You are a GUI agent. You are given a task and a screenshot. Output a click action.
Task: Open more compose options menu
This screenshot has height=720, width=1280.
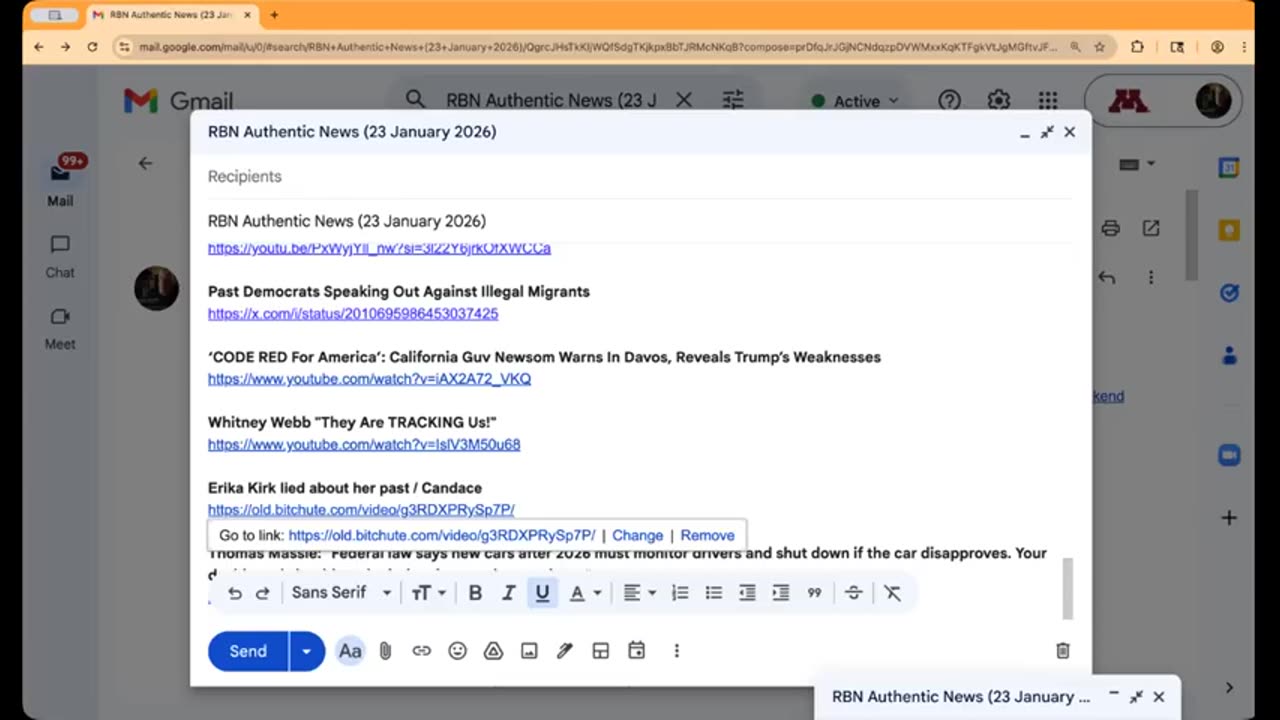[x=676, y=651]
